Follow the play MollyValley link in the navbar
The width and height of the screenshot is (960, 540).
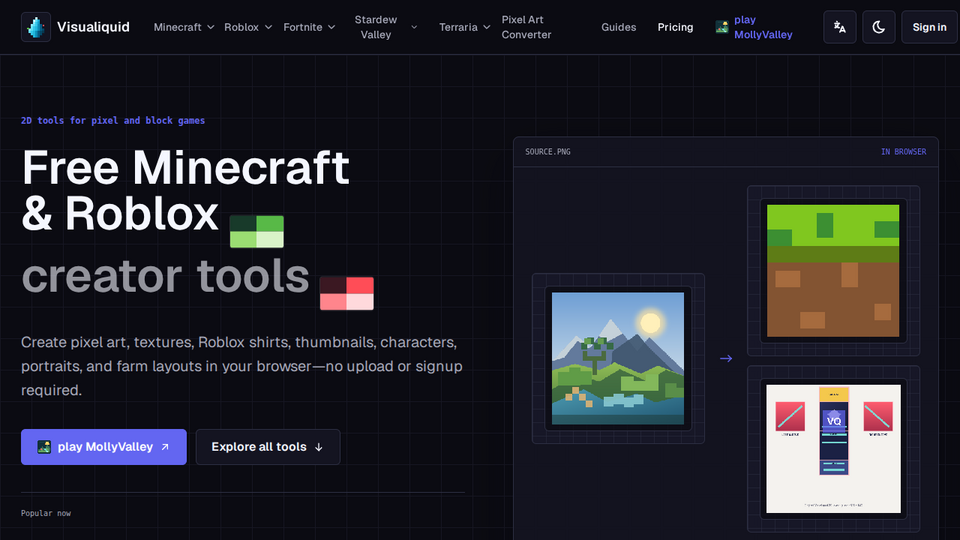coord(754,27)
